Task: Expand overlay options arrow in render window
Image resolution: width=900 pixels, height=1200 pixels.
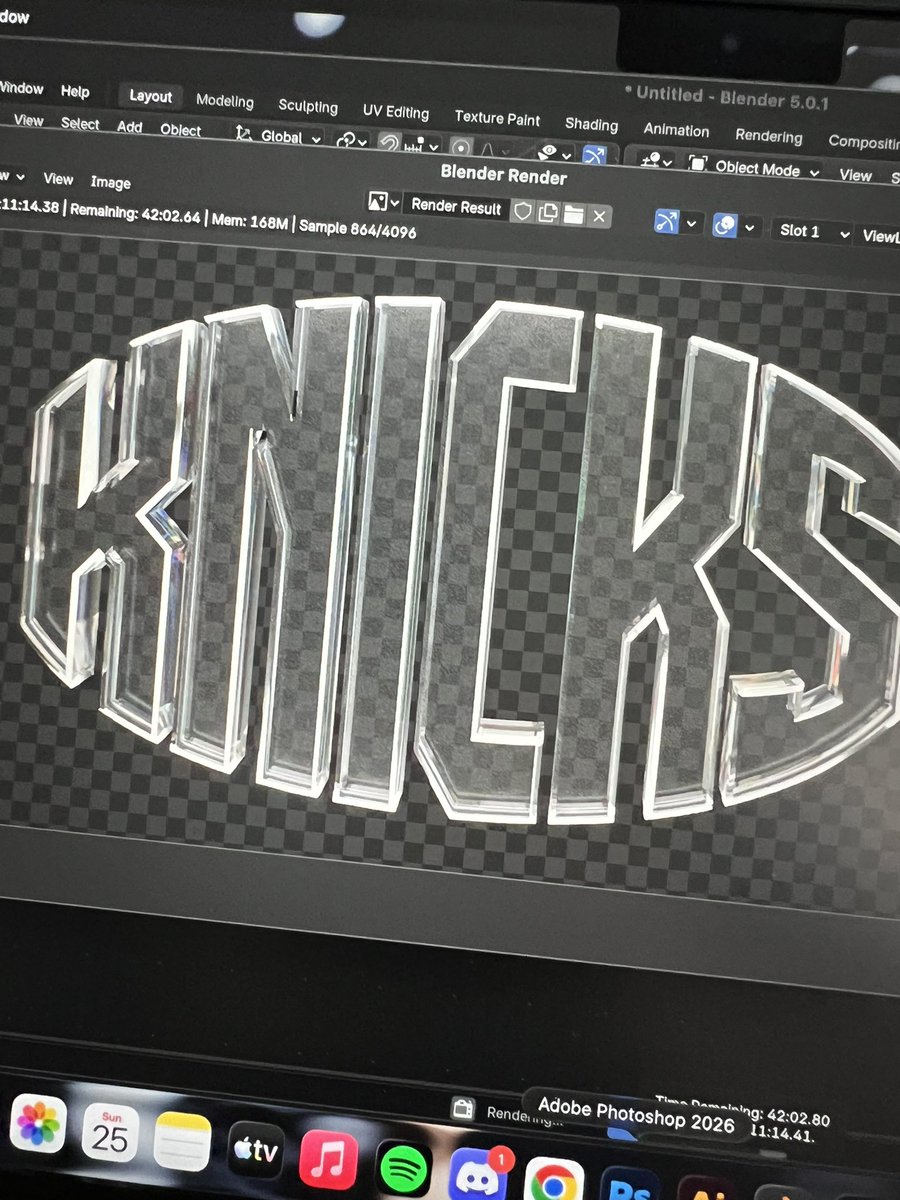Action: click(749, 228)
